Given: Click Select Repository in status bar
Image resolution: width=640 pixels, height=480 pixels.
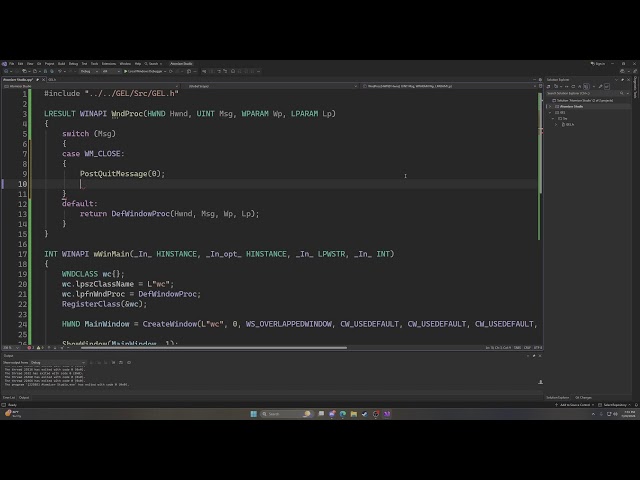Looking at the screenshot, I should pos(615,405).
